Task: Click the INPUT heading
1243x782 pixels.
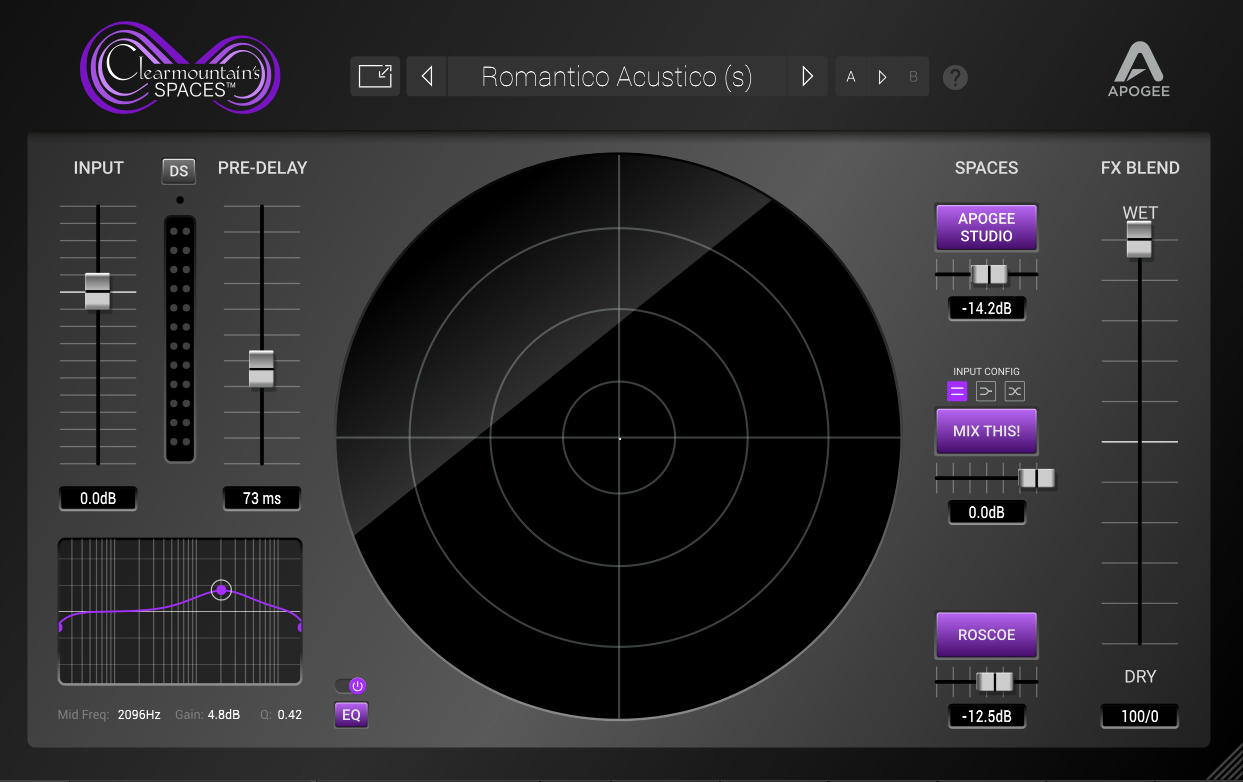Action: pos(98,168)
